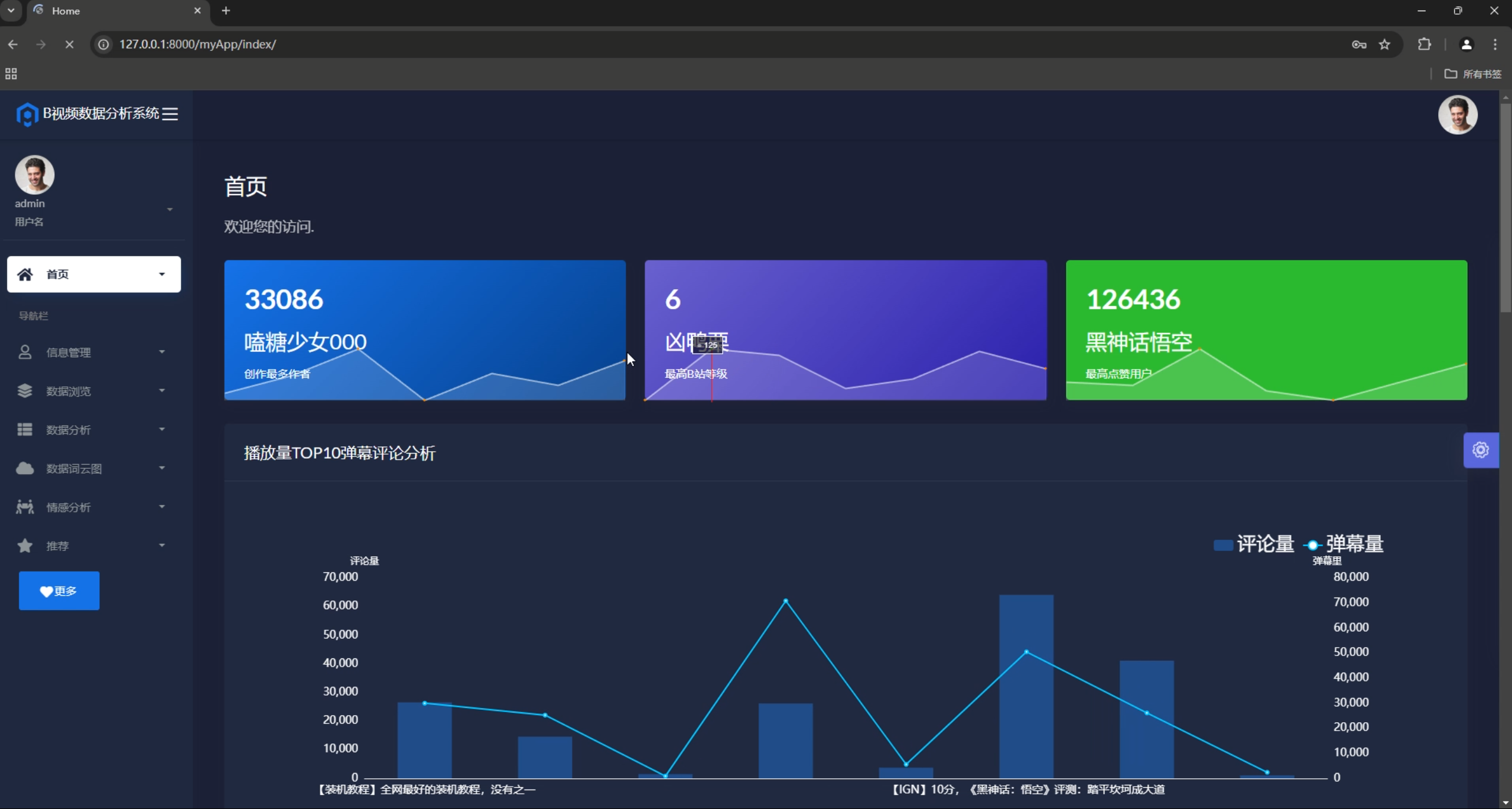Screen dimensions: 1512x809
Task: Click the 数据浏览 layers icon
Action: [25, 391]
